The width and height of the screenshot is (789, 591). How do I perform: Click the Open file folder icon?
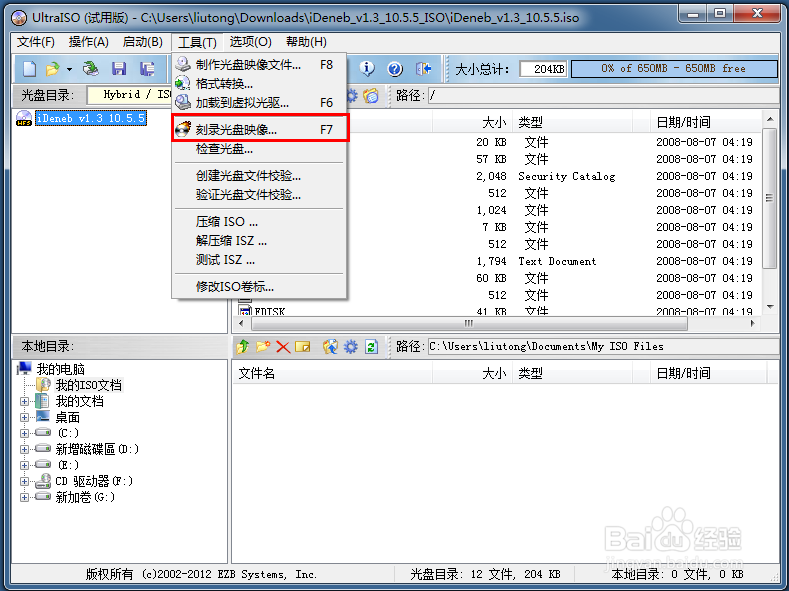53,69
